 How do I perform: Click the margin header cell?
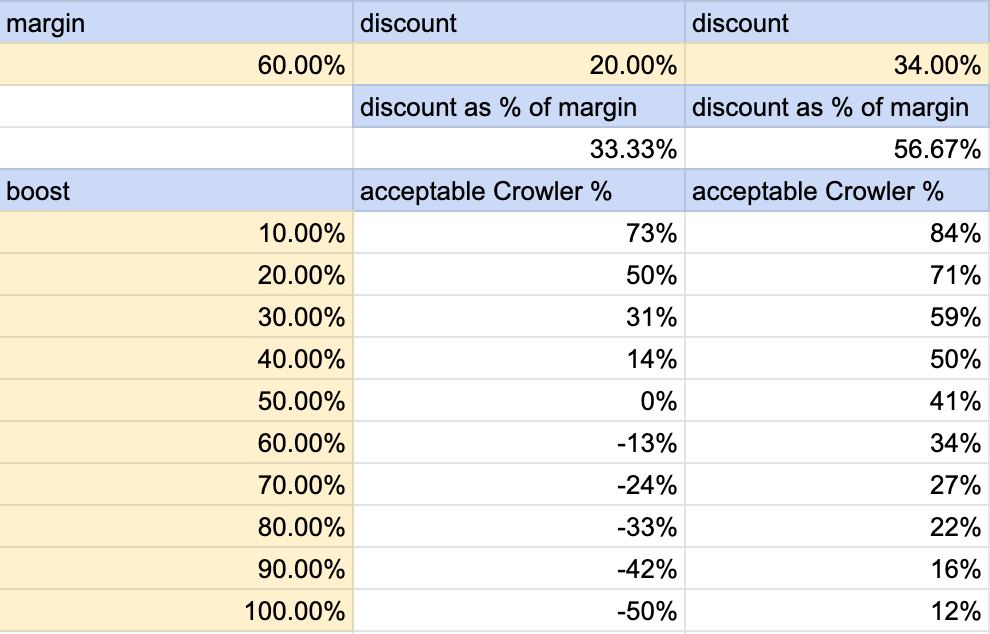[x=176, y=23]
